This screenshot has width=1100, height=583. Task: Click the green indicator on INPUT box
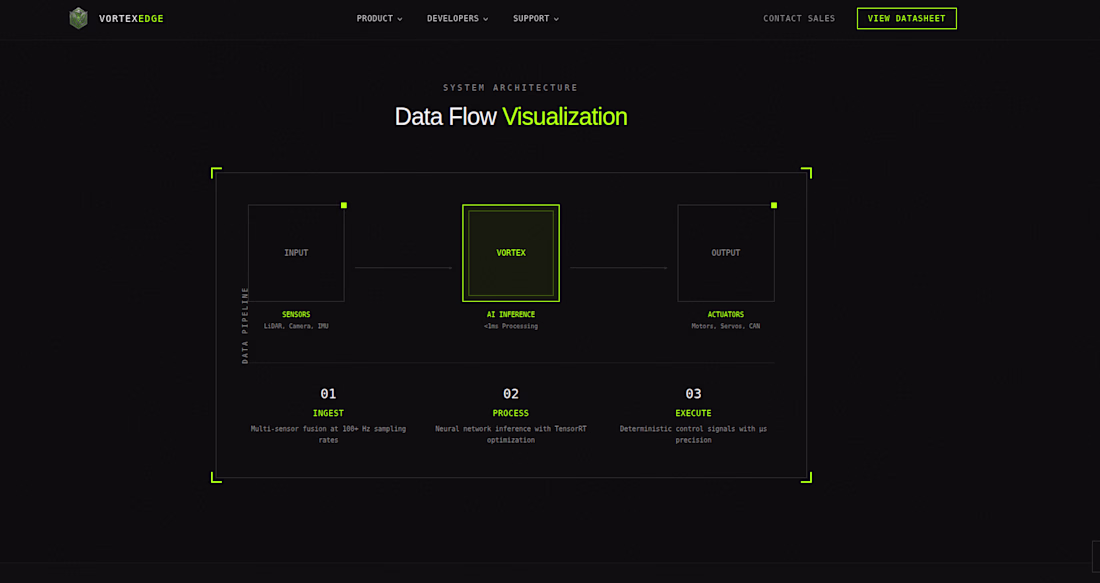tap(344, 206)
